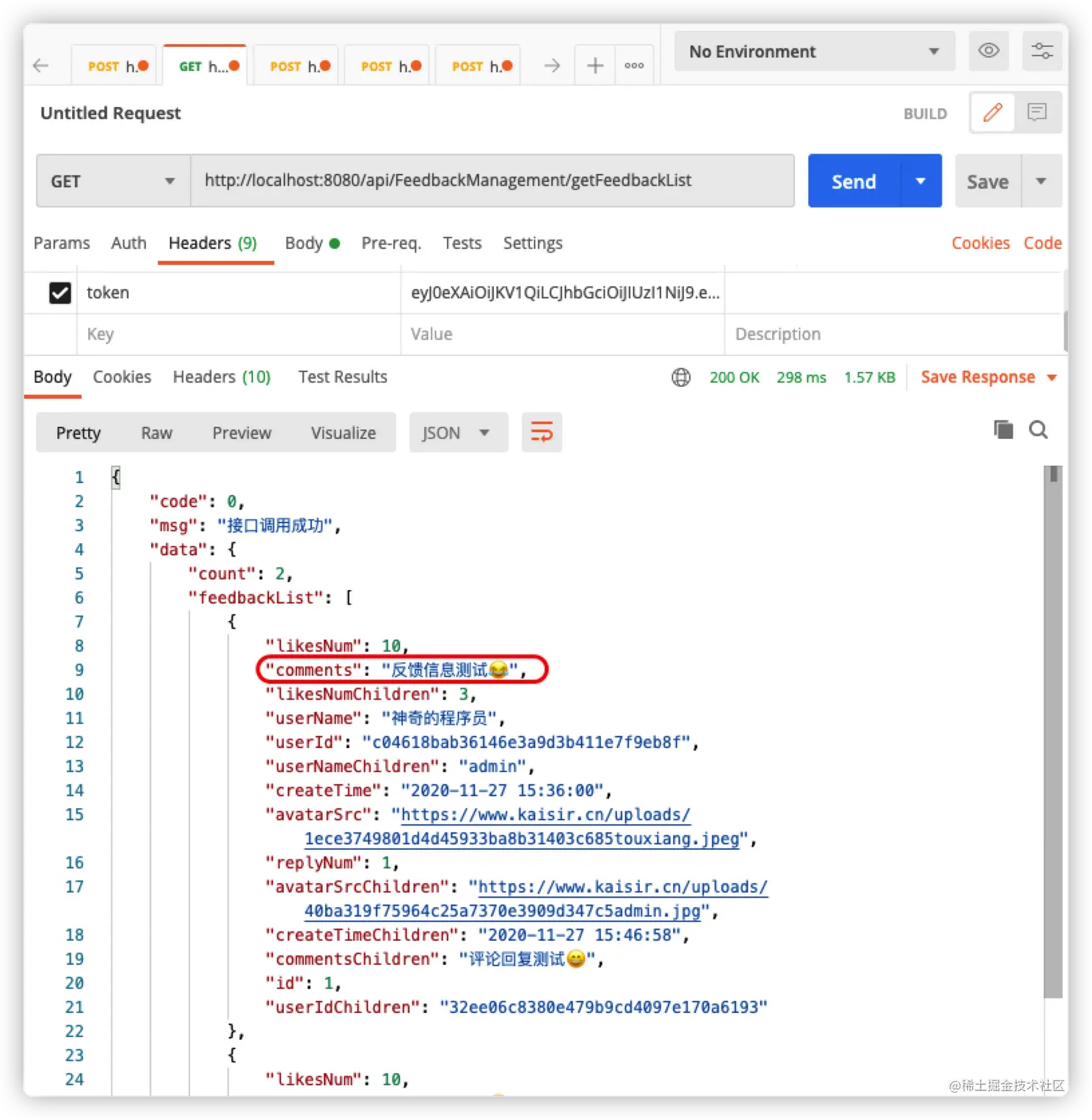1092x1120 pixels.
Task: Click the token header value cell
Action: click(562, 292)
